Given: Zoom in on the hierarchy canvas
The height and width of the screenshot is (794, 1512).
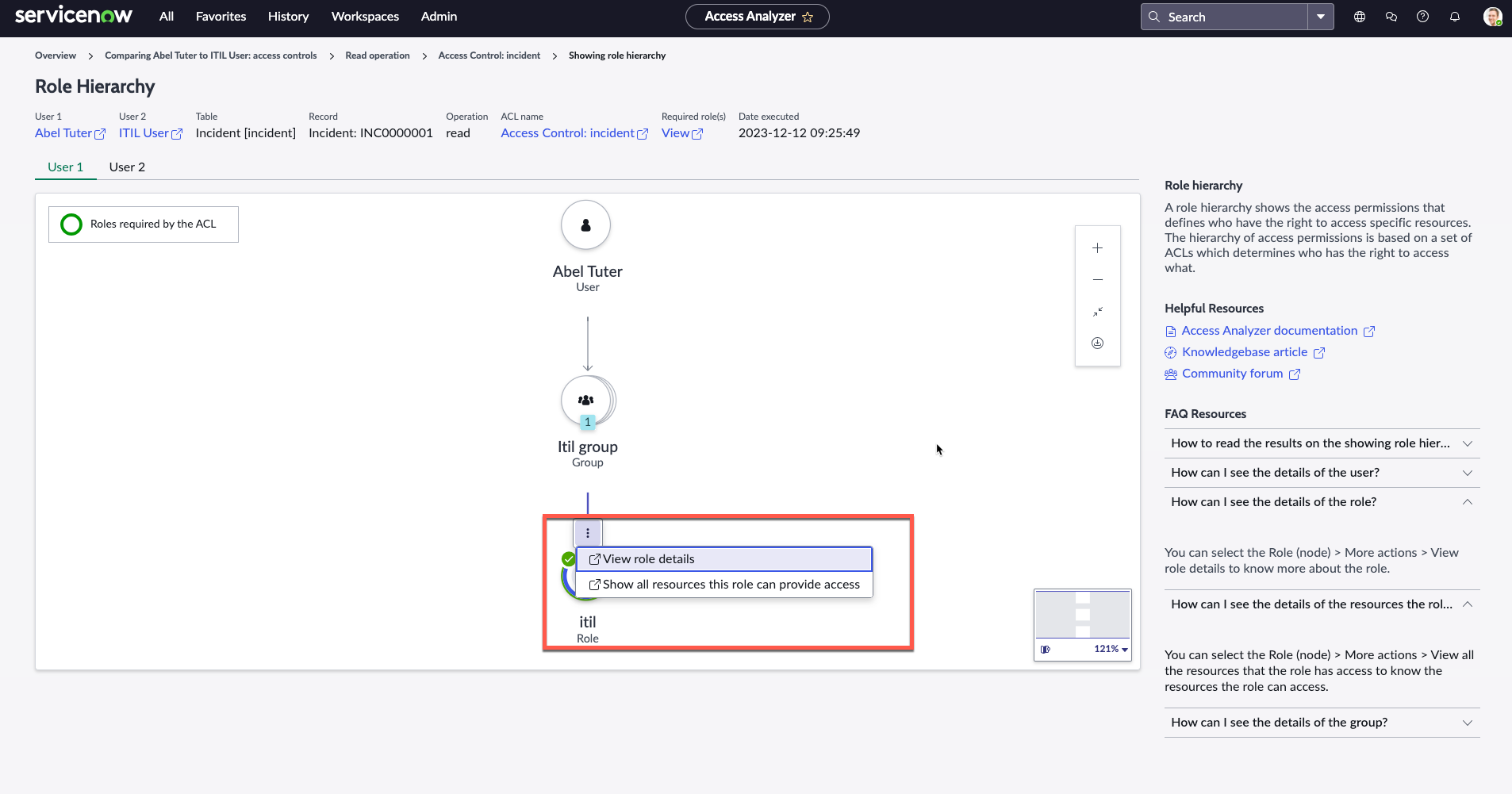Looking at the screenshot, I should pos(1098,248).
